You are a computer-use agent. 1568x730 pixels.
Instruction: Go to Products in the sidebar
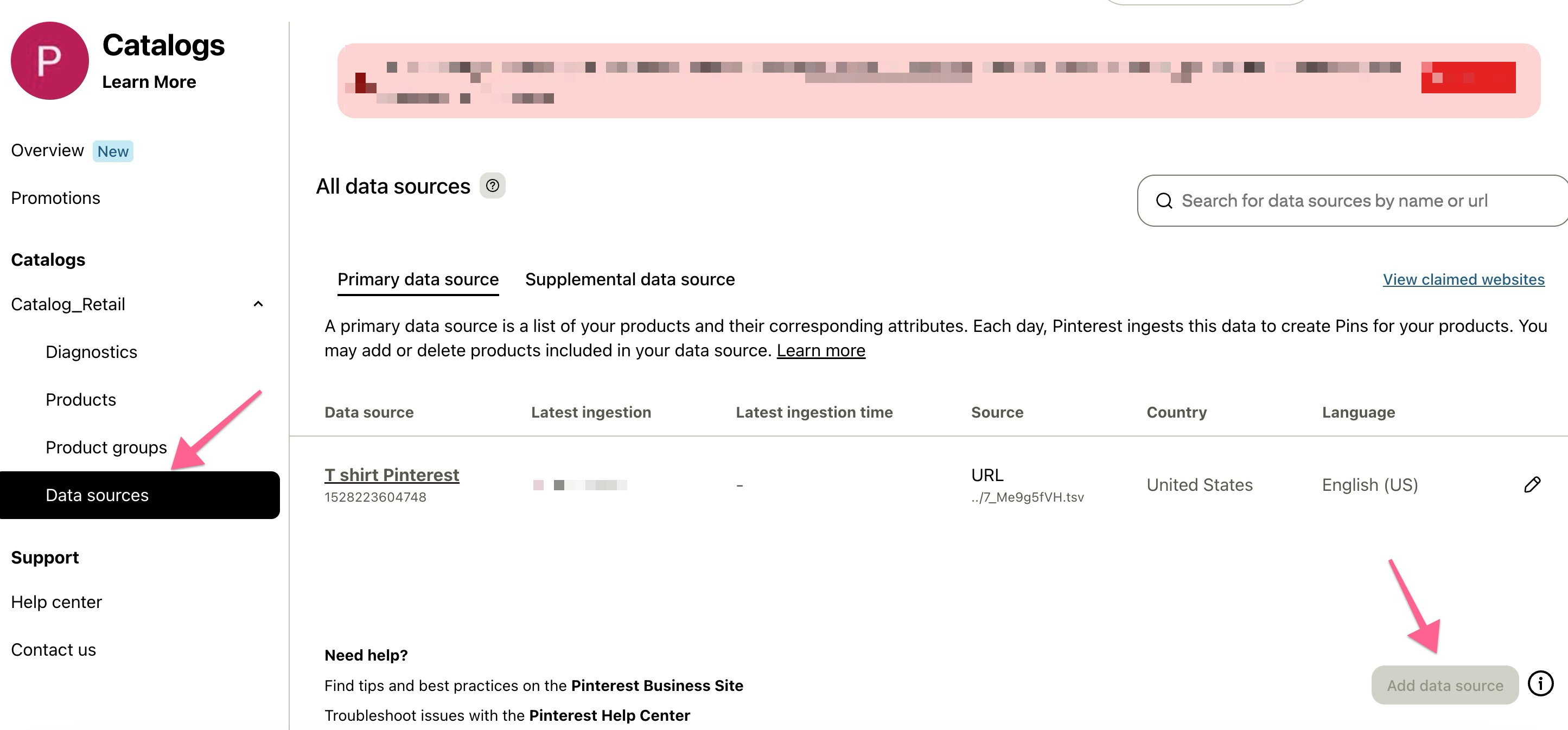click(80, 400)
